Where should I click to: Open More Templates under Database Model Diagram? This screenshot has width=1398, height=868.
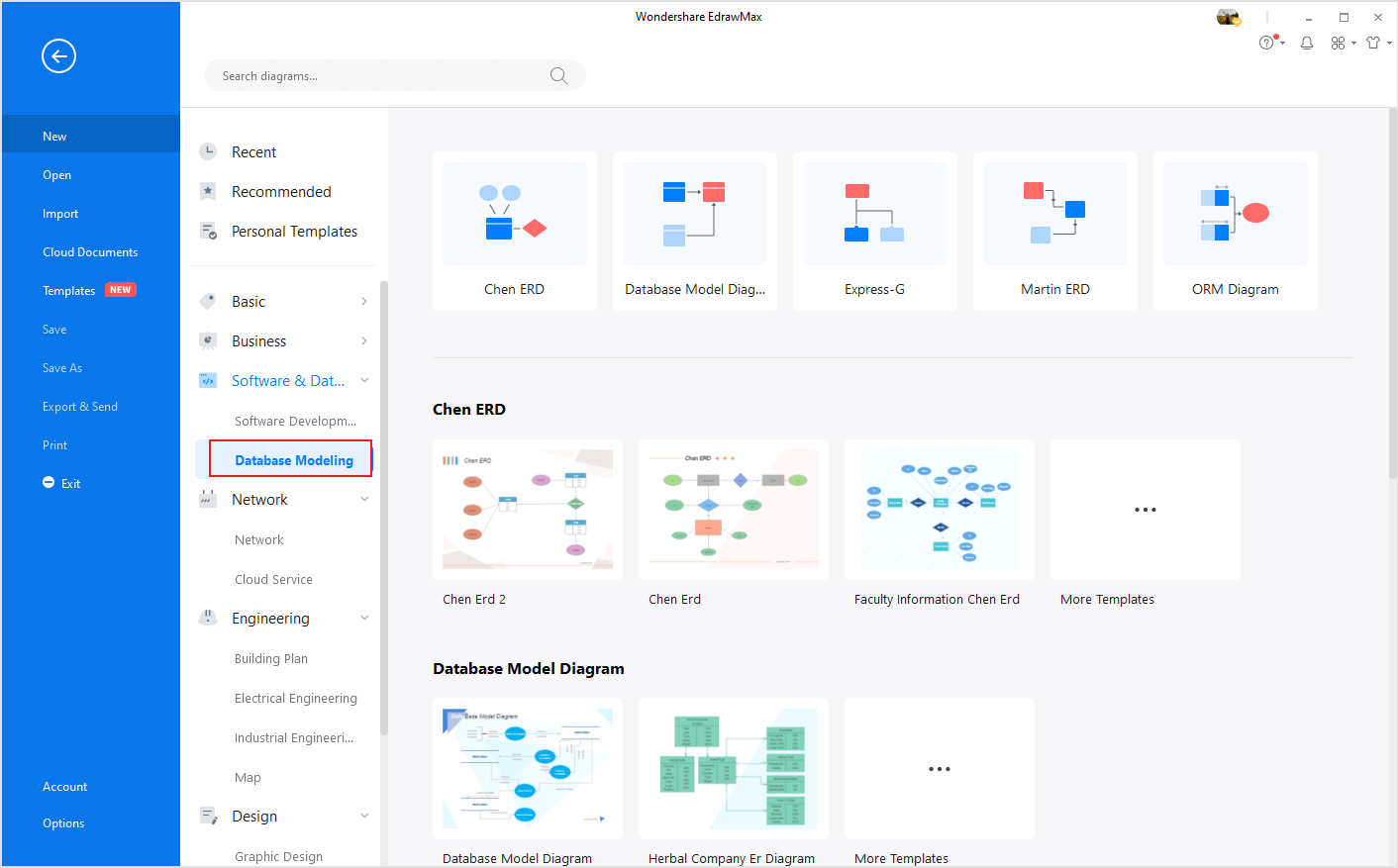click(x=940, y=769)
